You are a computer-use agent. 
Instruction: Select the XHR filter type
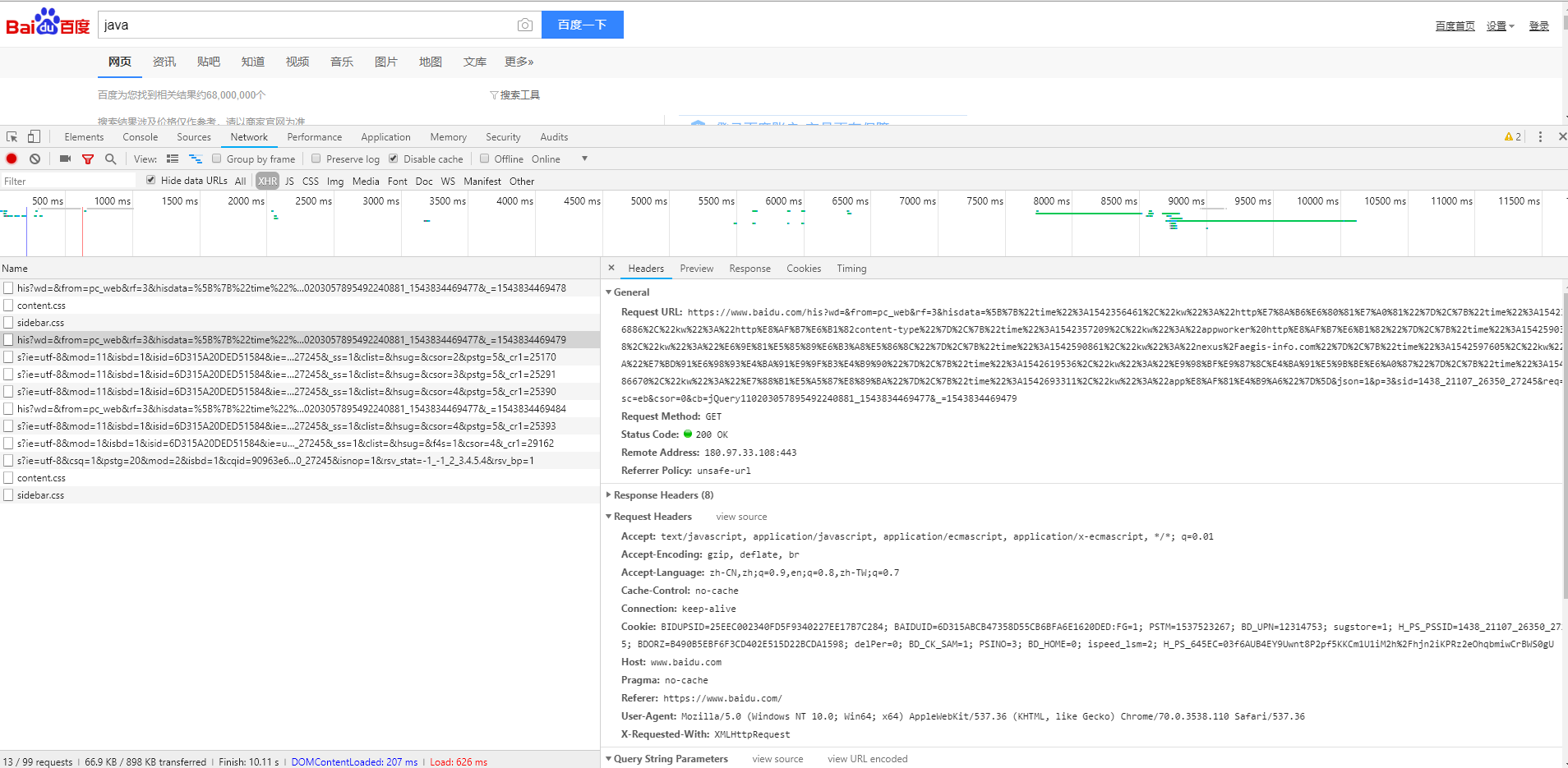coord(267,181)
